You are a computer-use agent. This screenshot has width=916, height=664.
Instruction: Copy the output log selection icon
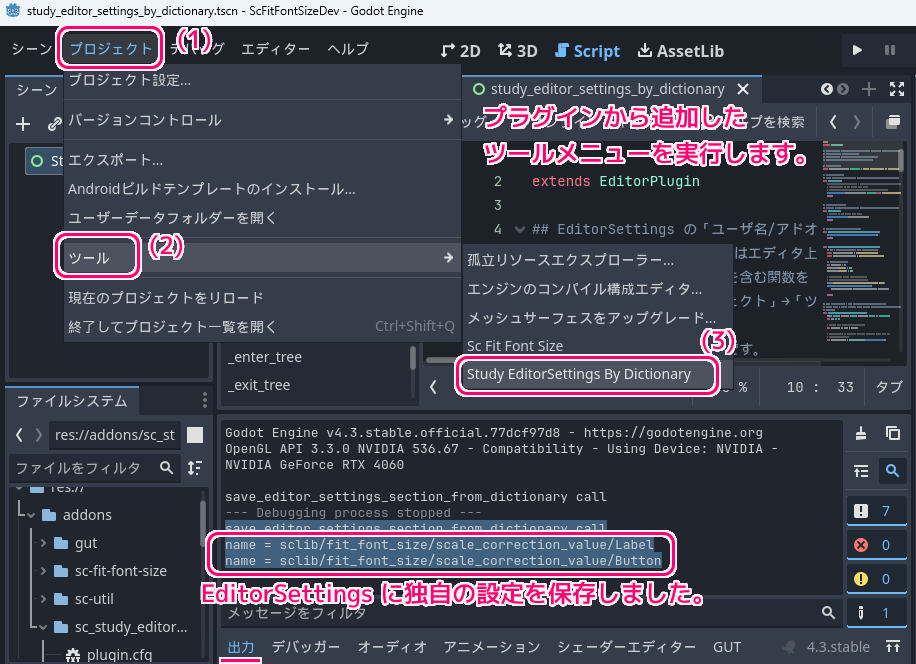pos(893,433)
